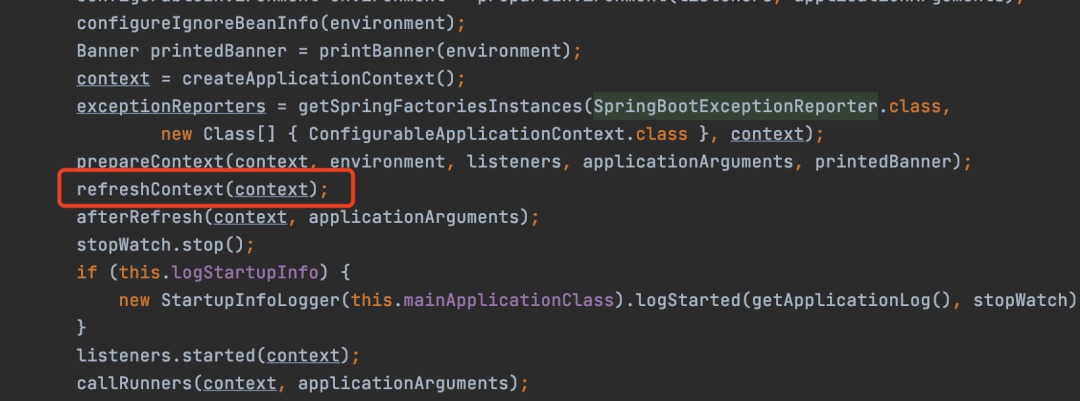Click the exceptionReporters variable

(171, 107)
